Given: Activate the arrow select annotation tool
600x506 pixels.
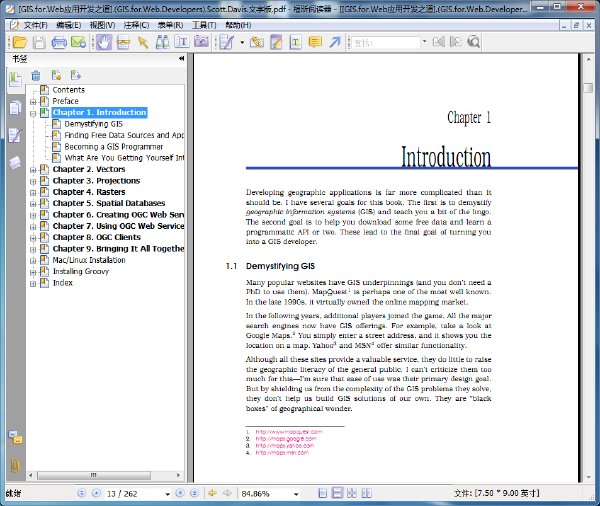Looking at the screenshot, I should coord(143,42).
